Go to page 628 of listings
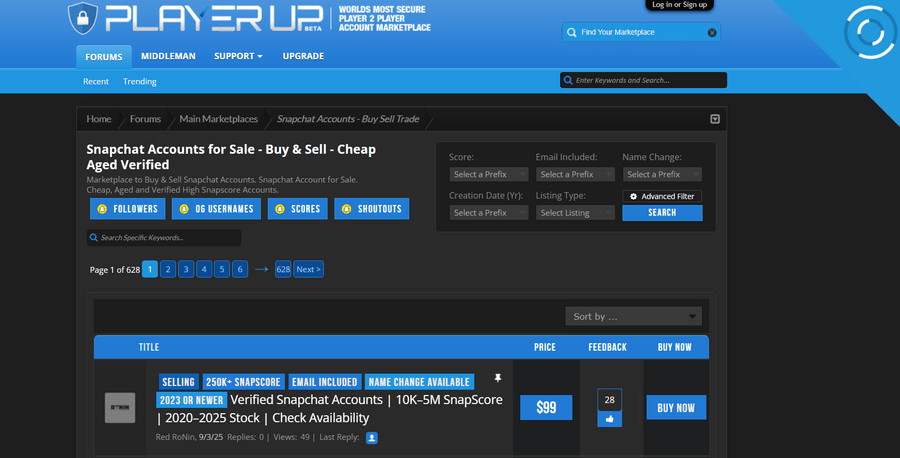This screenshot has width=900, height=458. (283, 269)
